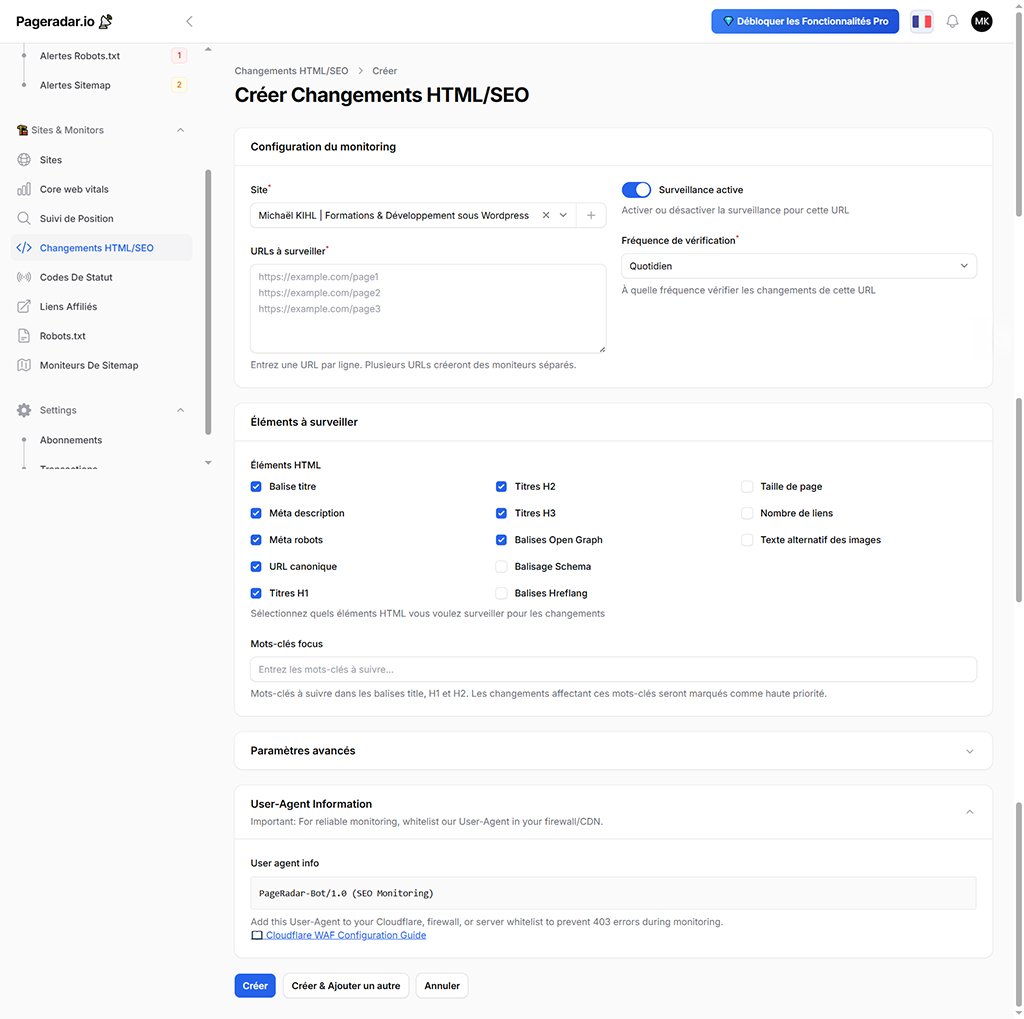Open the French flag language selector
This screenshot has width=1024, height=1019.
pyautogui.click(x=921, y=21)
